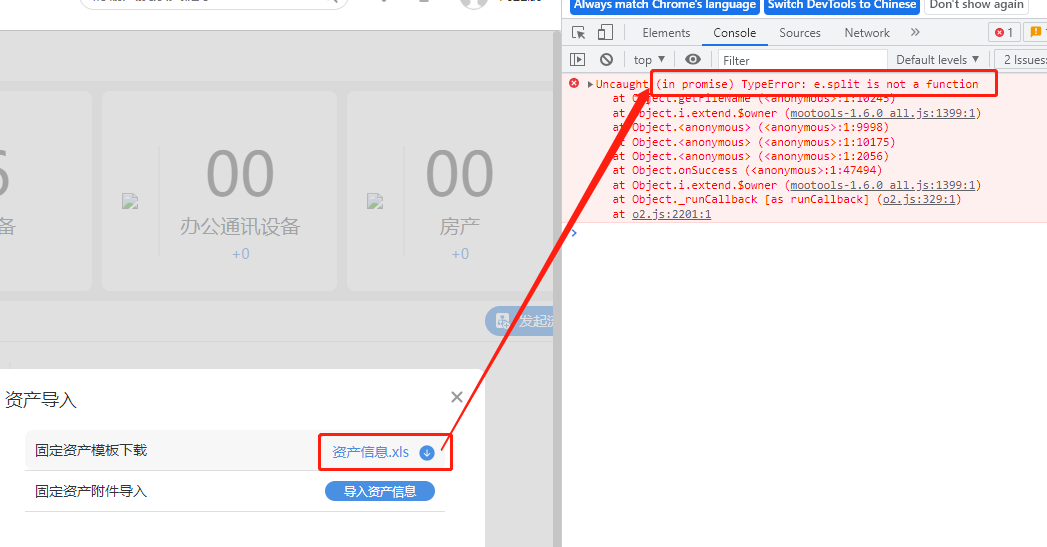Click the orange warning count badge
This screenshot has width=1047, height=547.
click(1035, 32)
